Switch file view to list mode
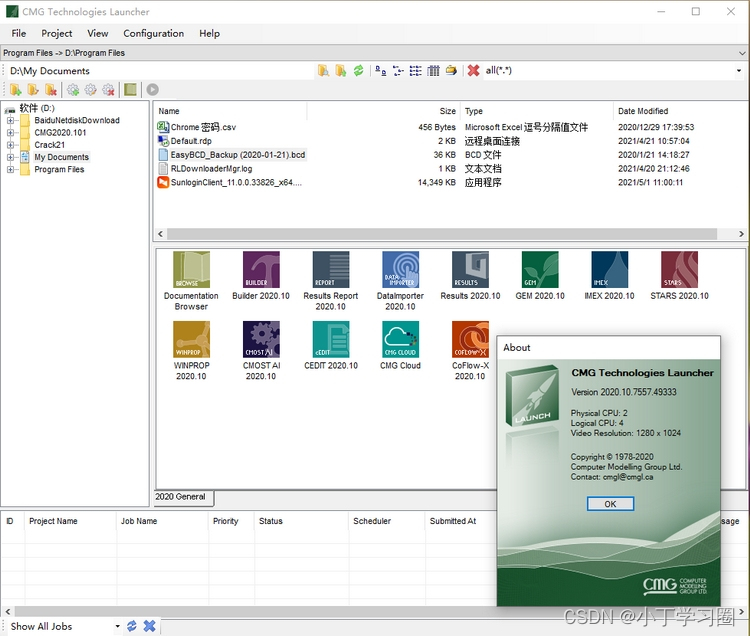 [x=416, y=71]
